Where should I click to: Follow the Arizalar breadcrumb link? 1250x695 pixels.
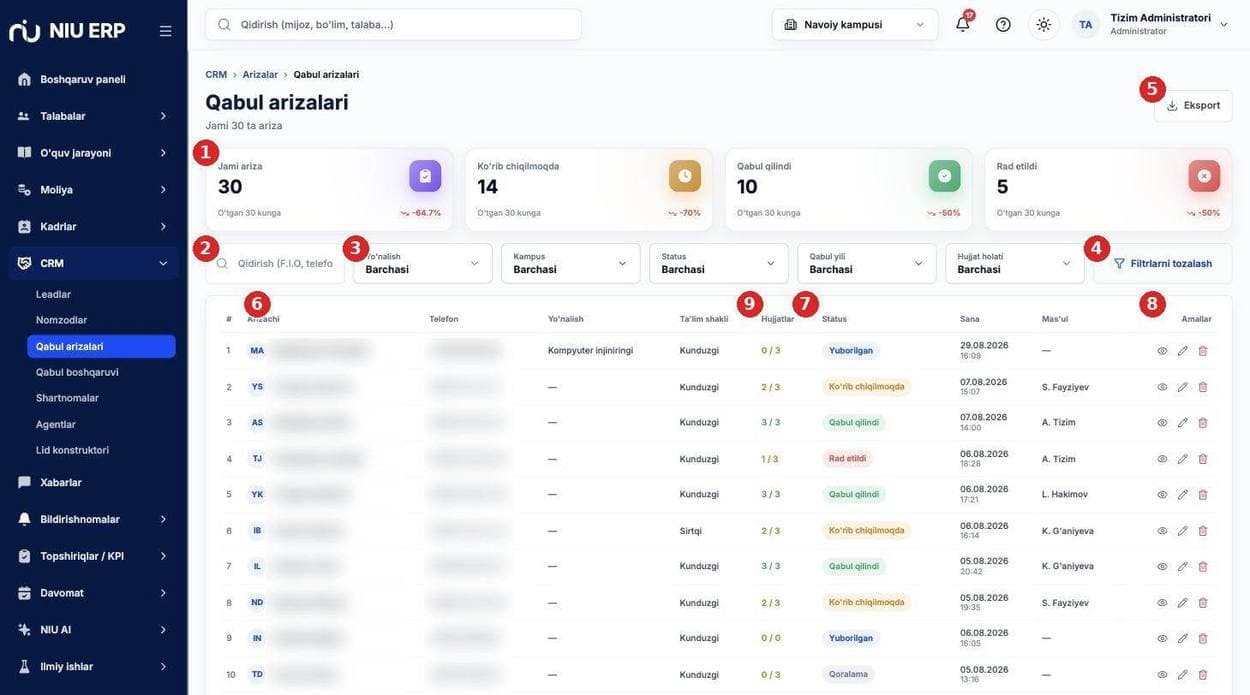(260, 75)
